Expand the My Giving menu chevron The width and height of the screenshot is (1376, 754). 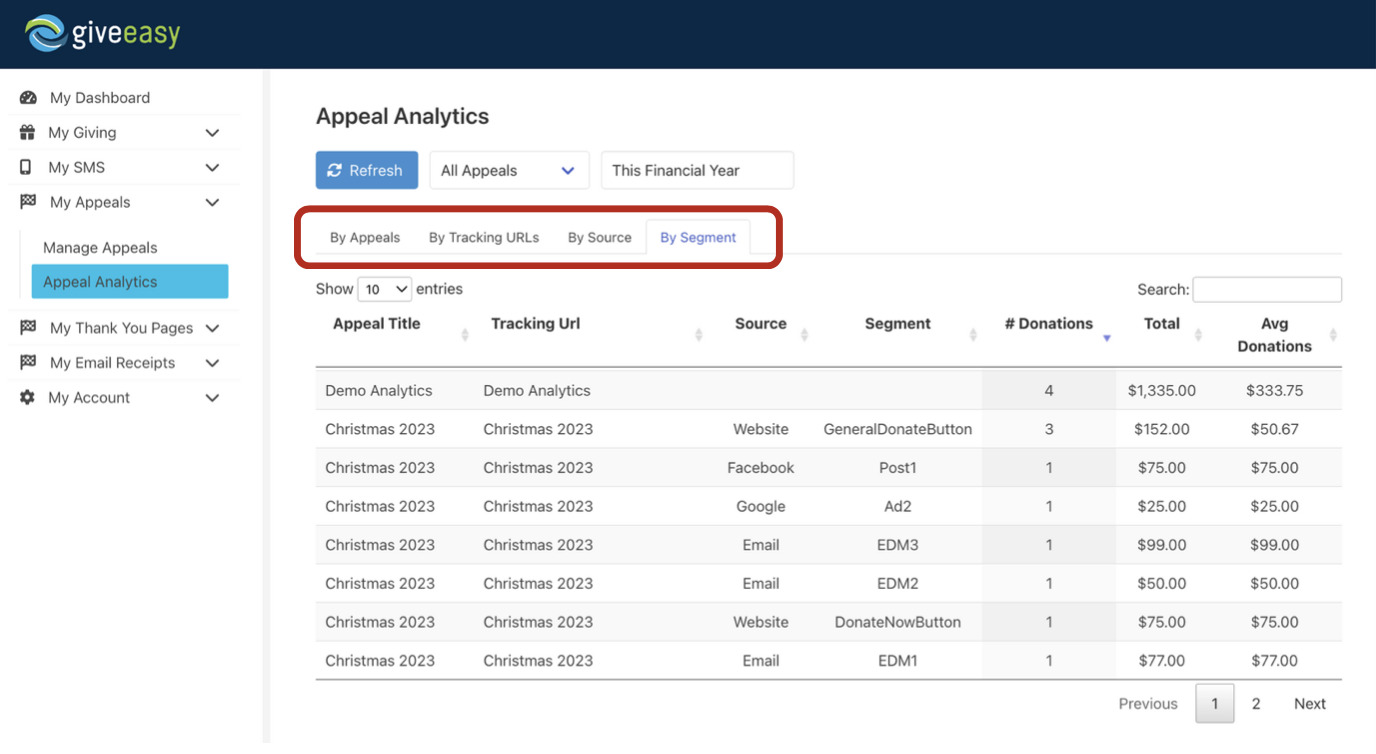(x=212, y=133)
